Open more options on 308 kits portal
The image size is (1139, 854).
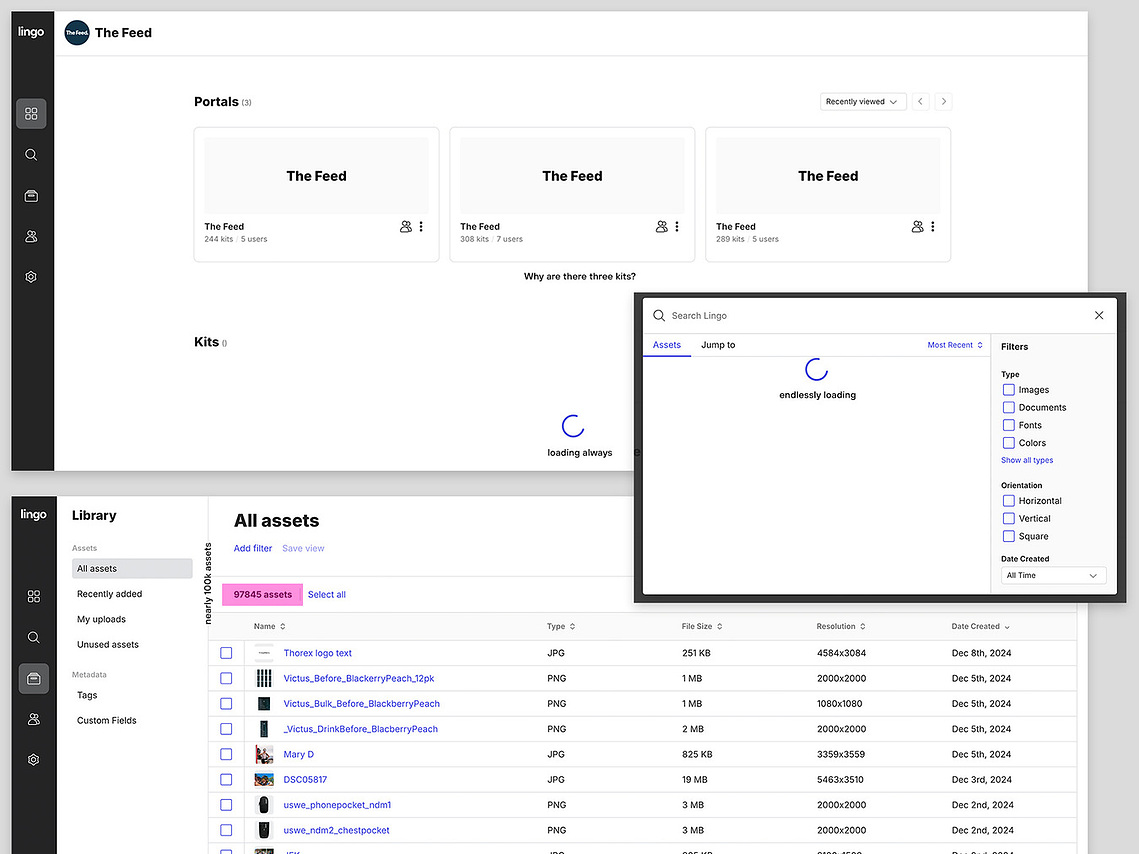677,227
